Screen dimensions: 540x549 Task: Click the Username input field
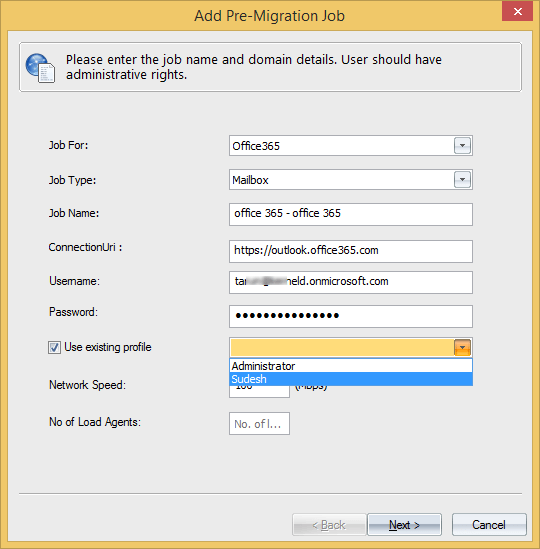(x=351, y=282)
